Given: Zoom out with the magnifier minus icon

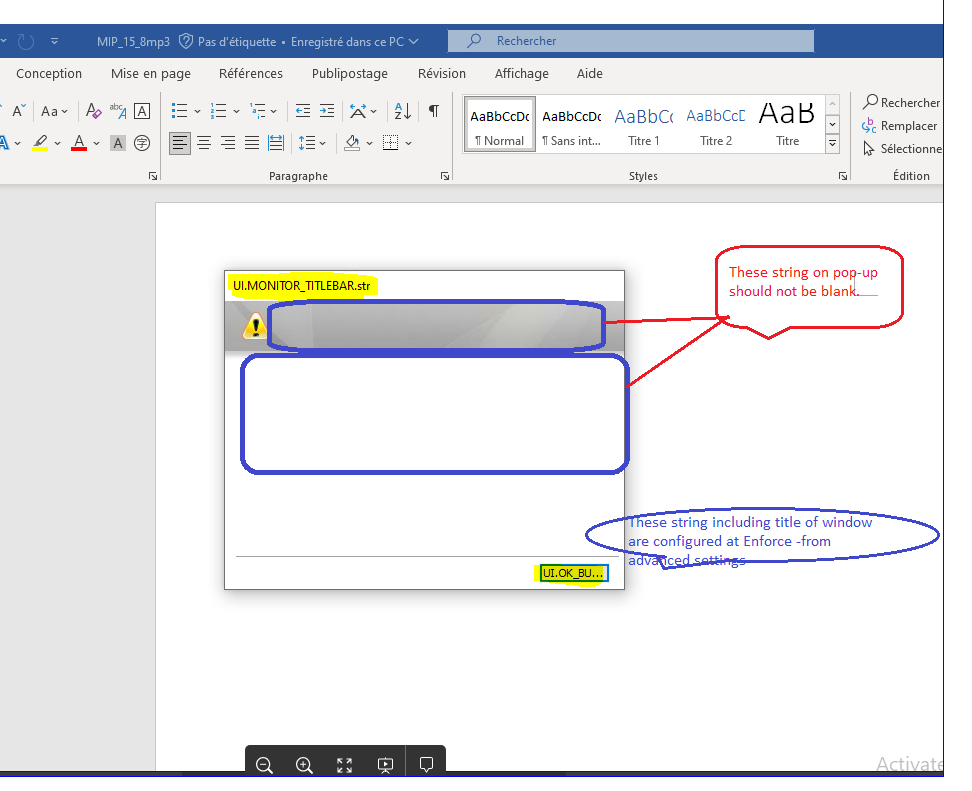Looking at the screenshot, I should point(265,765).
